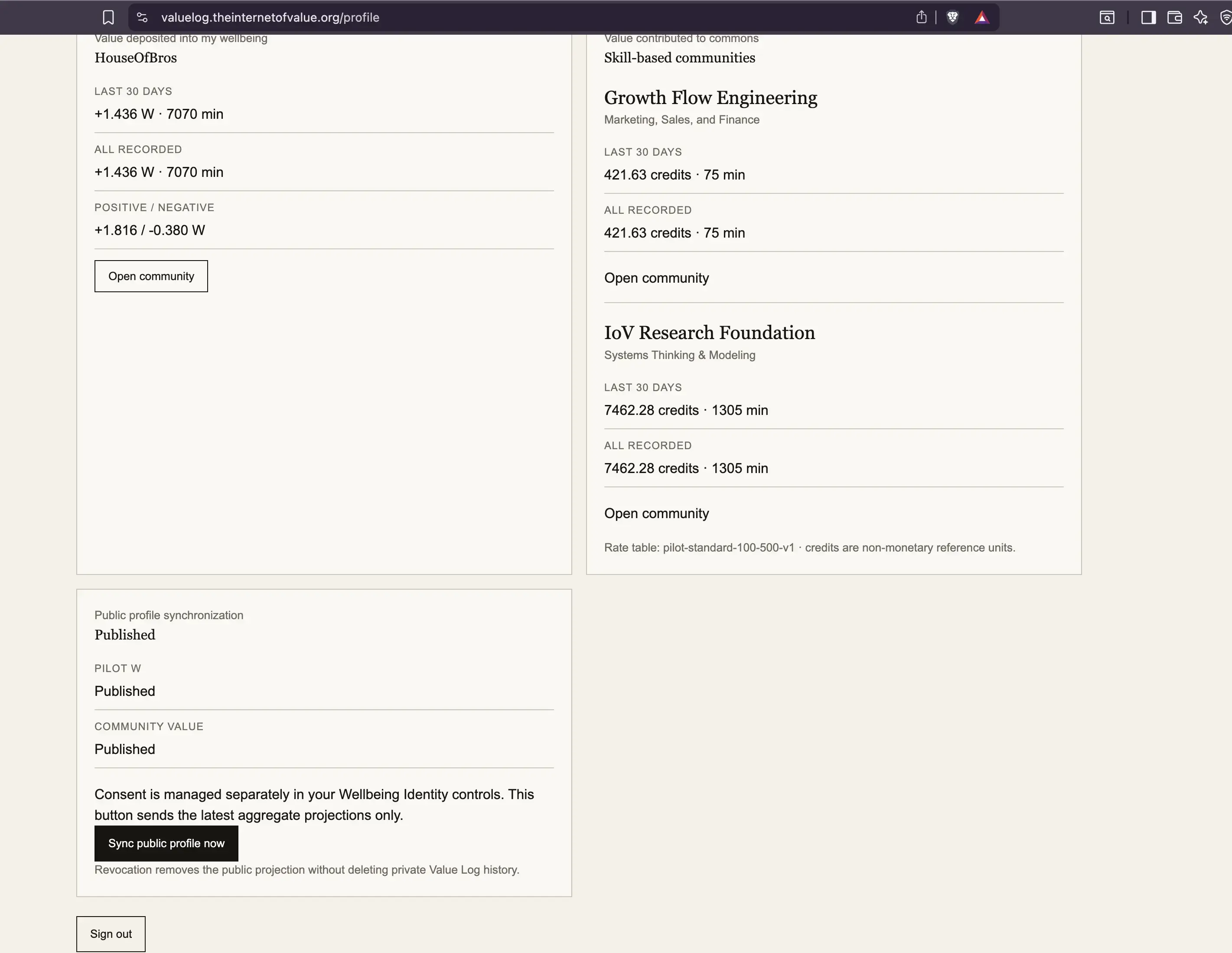Image resolution: width=1232 pixels, height=953 pixels.
Task: Click 'Value deposited into my wellbeing' label
Action: (181, 38)
